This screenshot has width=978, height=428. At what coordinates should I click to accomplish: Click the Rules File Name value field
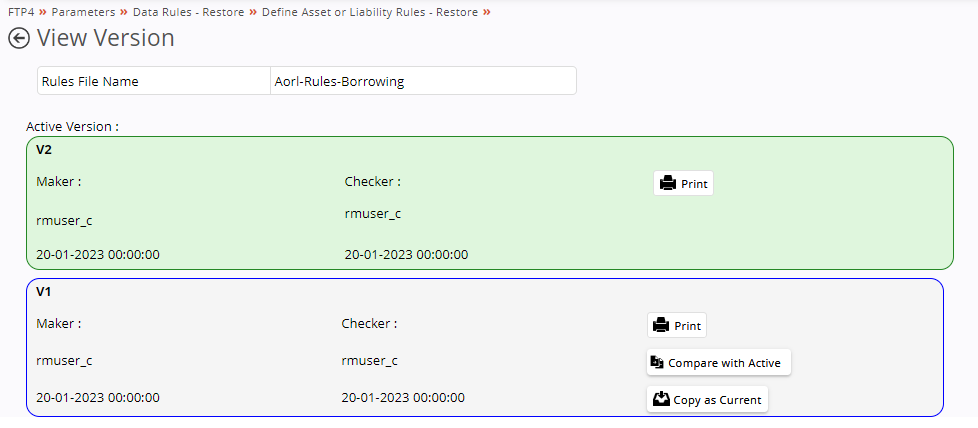point(423,81)
